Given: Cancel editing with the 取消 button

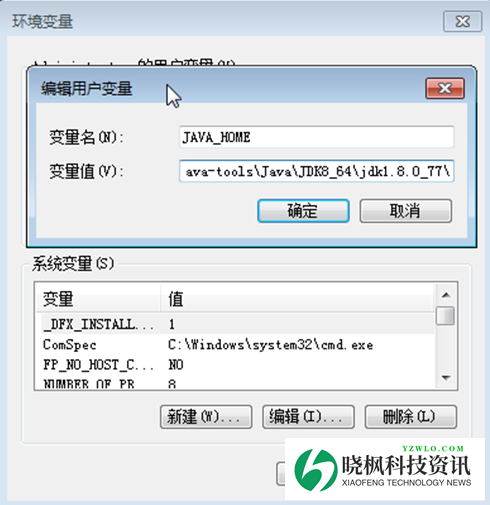Looking at the screenshot, I should click(x=406, y=211).
